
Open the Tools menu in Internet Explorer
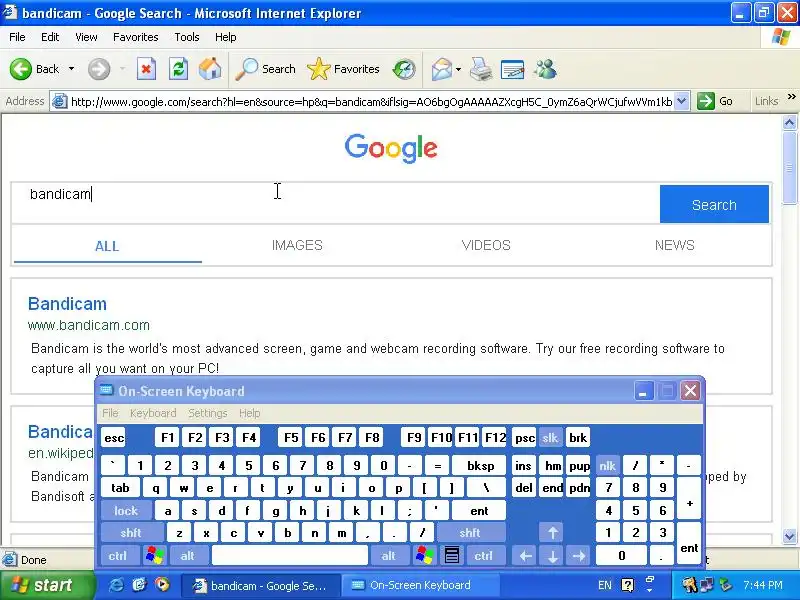187,37
